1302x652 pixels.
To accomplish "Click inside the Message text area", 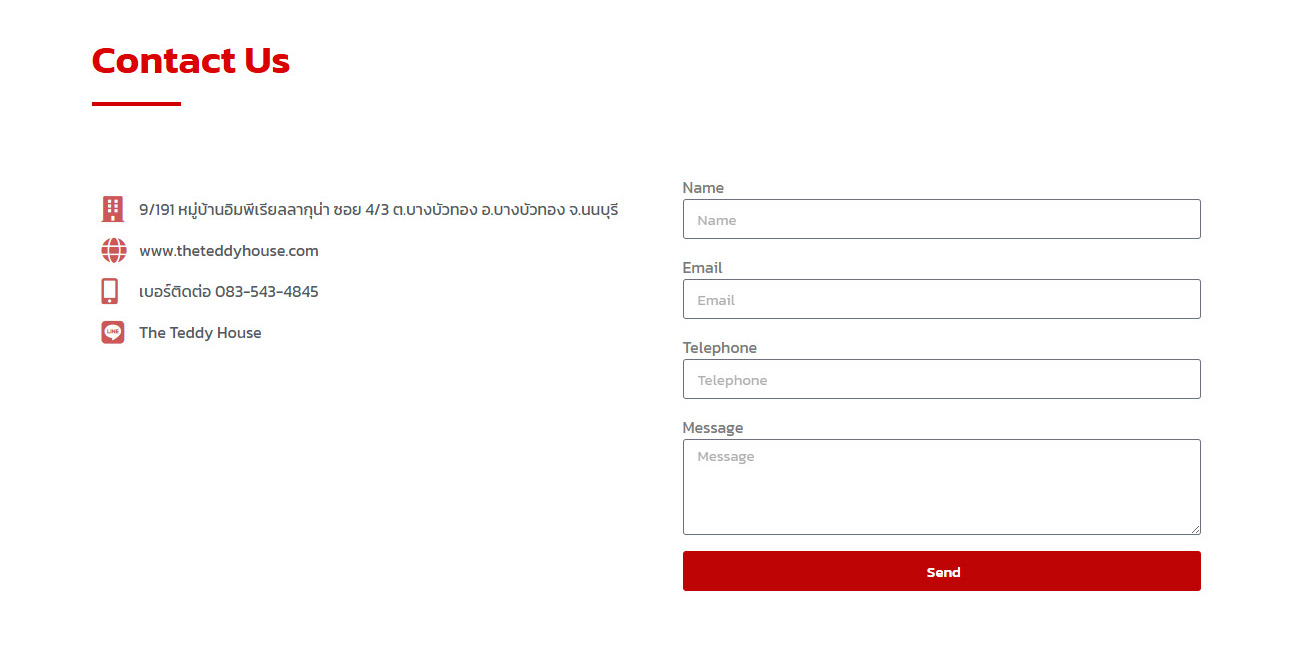I will click(941, 487).
